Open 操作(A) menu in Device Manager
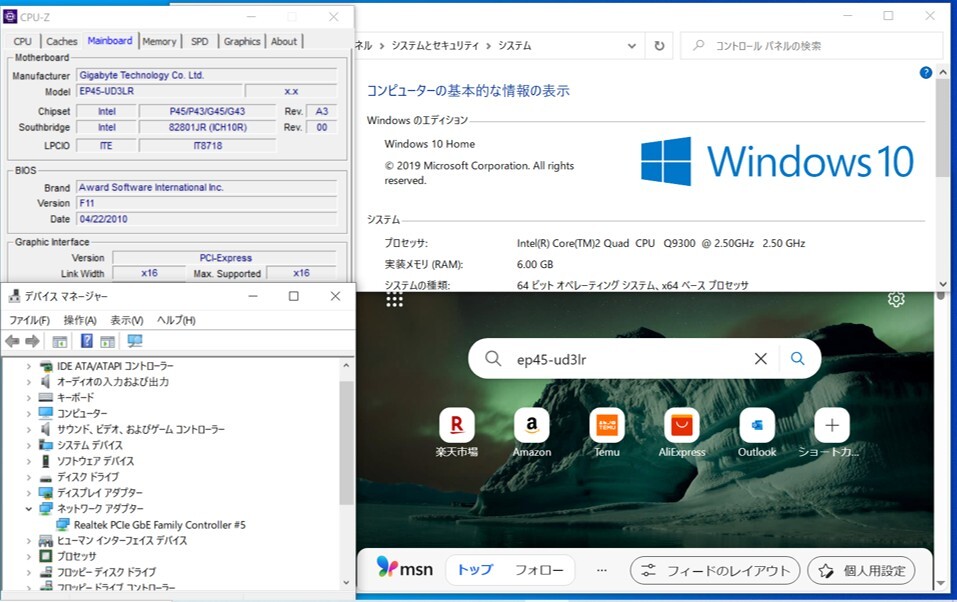This screenshot has height=602, width=957. tap(80, 320)
